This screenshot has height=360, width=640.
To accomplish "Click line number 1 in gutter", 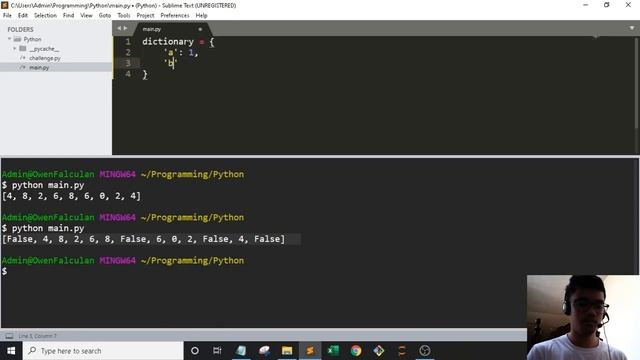I will 128,42.
